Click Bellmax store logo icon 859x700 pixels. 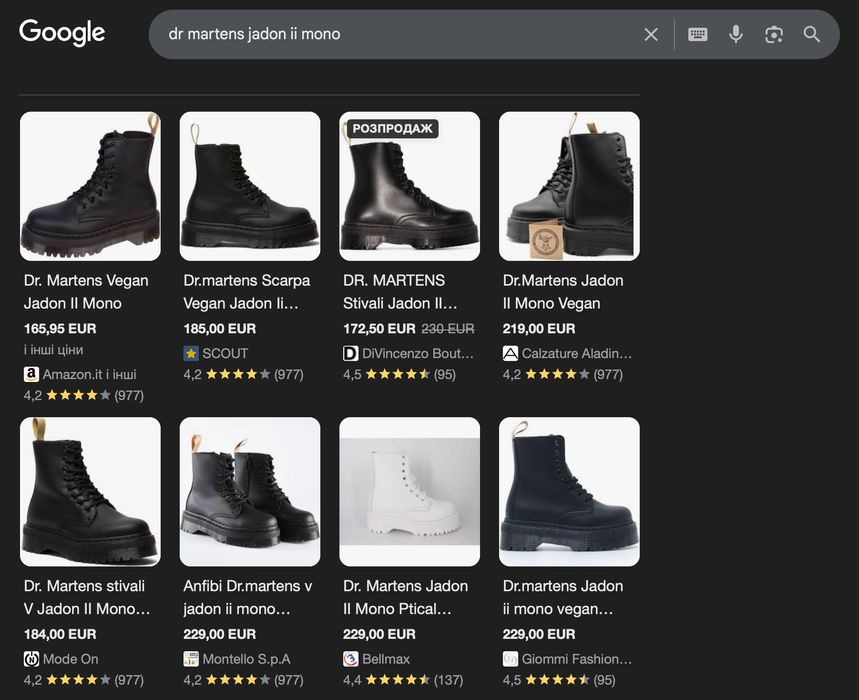pos(351,659)
